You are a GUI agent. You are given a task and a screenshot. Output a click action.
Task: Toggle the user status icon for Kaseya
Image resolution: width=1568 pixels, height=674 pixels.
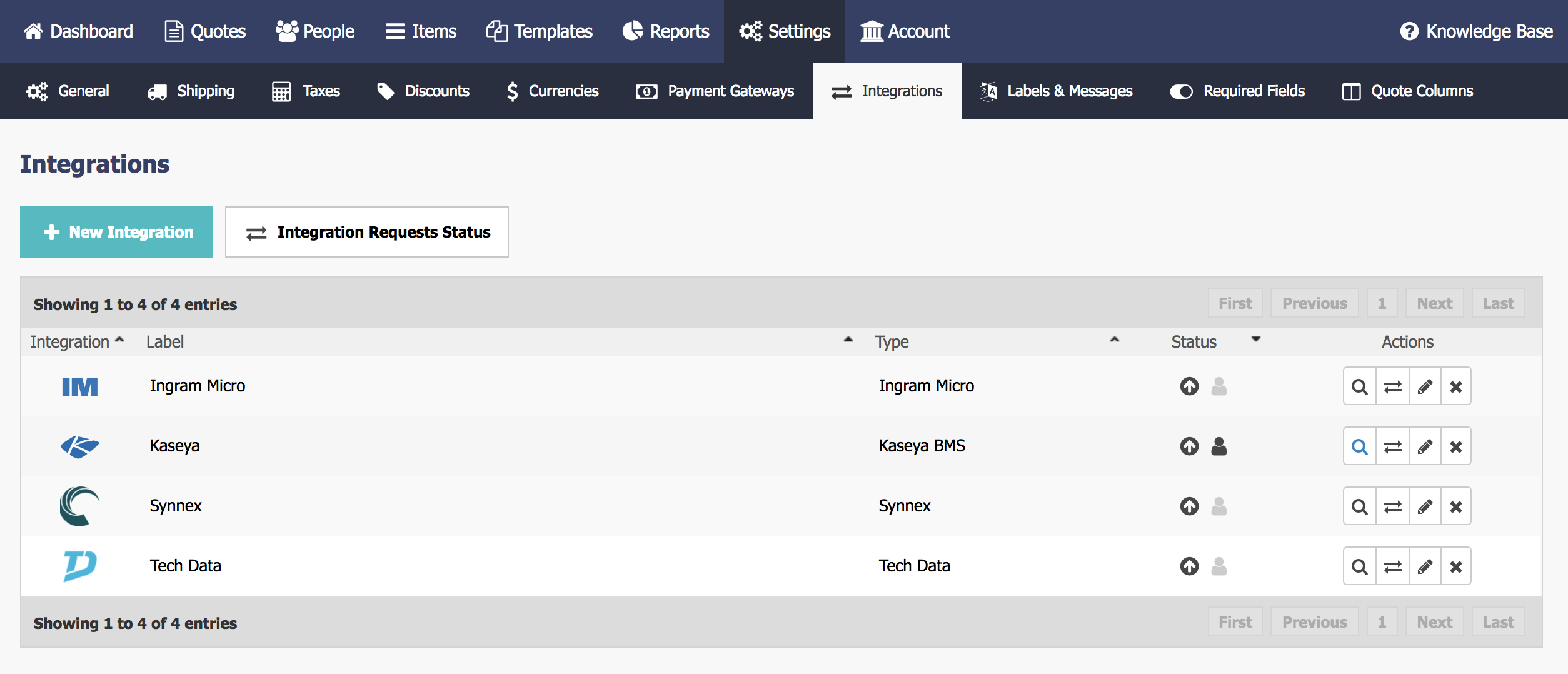click(1219, 446)
